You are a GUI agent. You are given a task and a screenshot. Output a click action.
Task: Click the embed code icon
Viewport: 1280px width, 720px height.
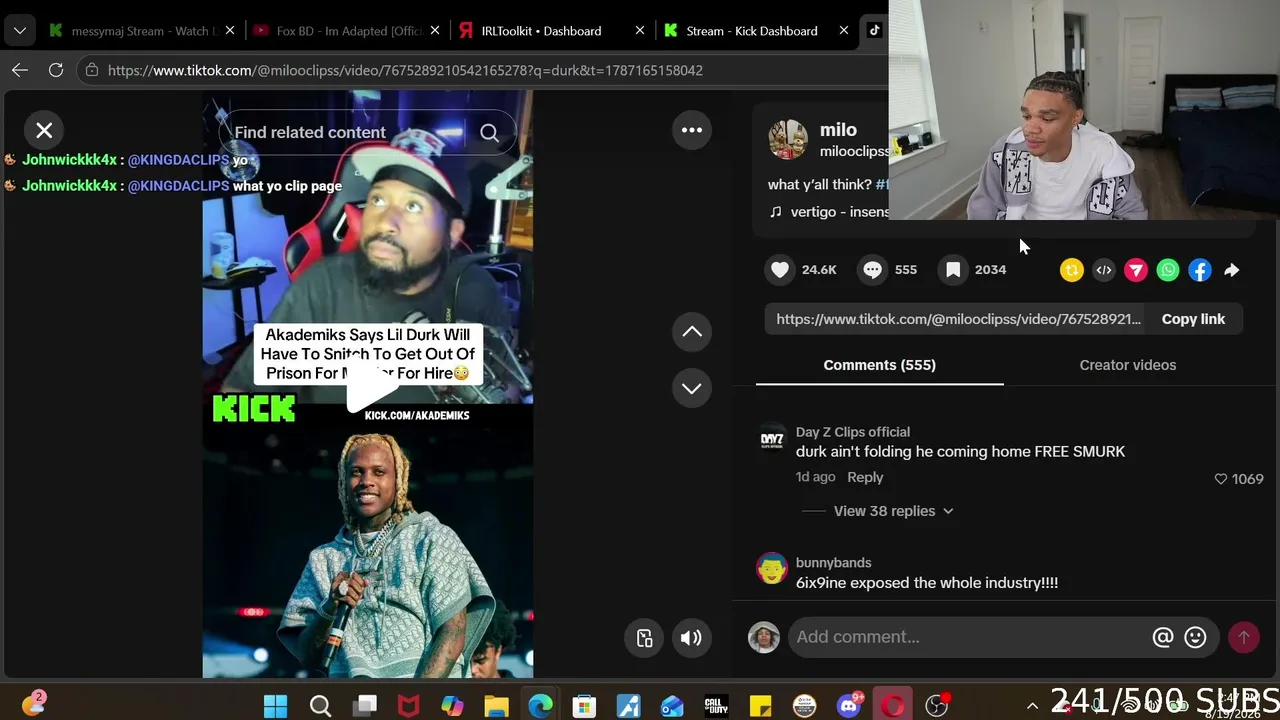click(1104, 270)
